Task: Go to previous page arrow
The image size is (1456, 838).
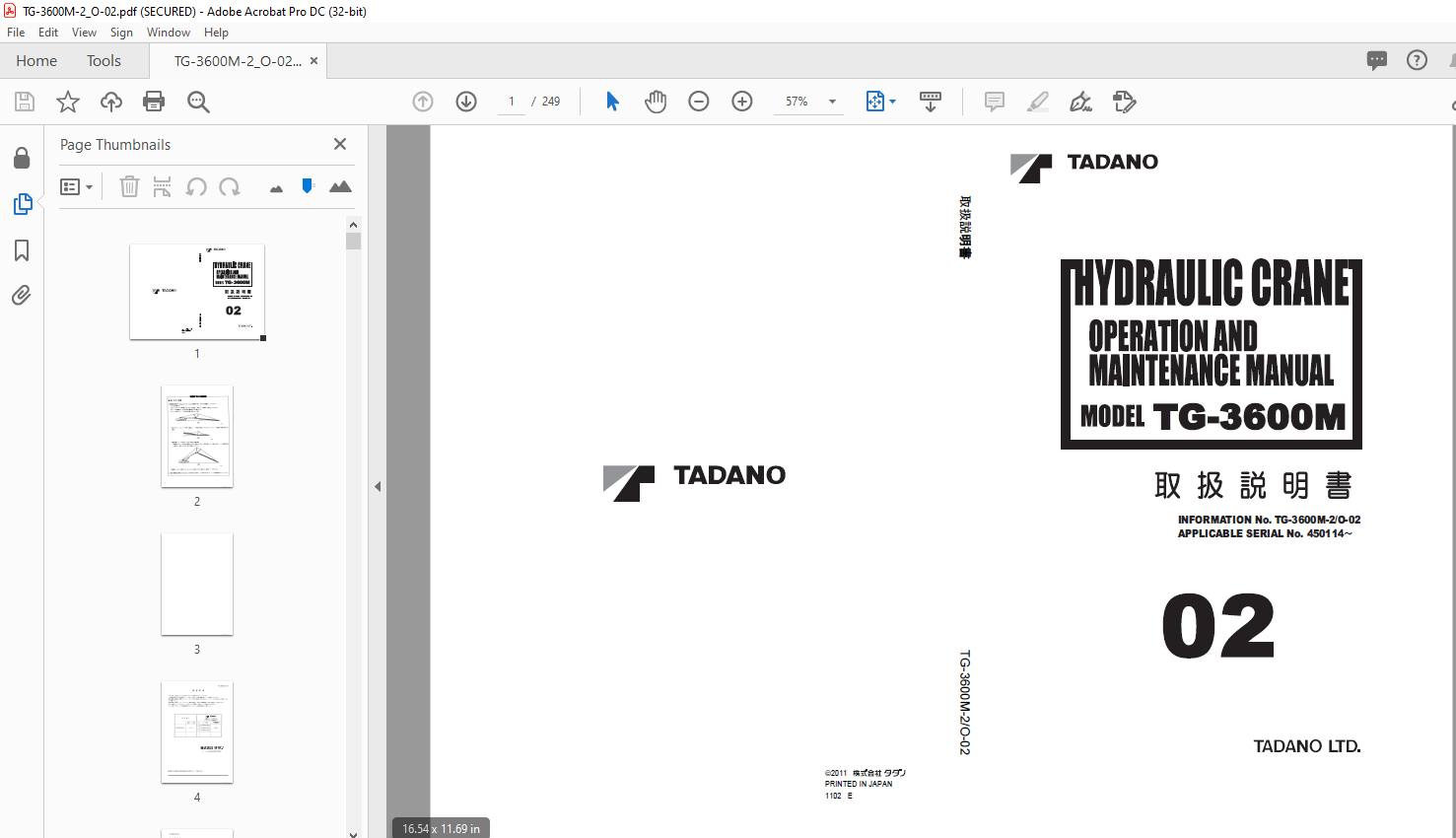Action: point(423,102)
